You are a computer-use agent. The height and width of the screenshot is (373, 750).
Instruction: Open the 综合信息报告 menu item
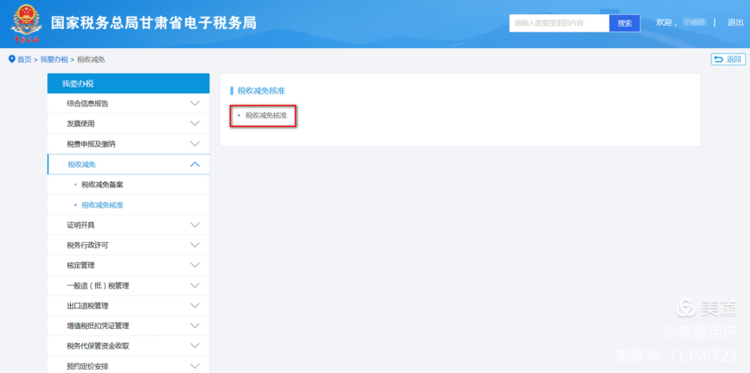click(x=128, y=103)
